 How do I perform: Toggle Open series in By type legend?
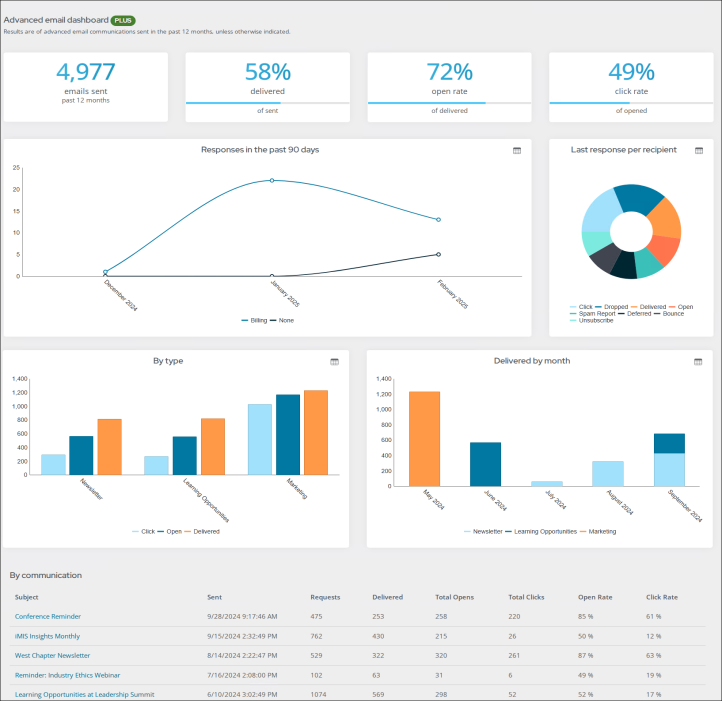pyautogui.click(x=169, y=532)
